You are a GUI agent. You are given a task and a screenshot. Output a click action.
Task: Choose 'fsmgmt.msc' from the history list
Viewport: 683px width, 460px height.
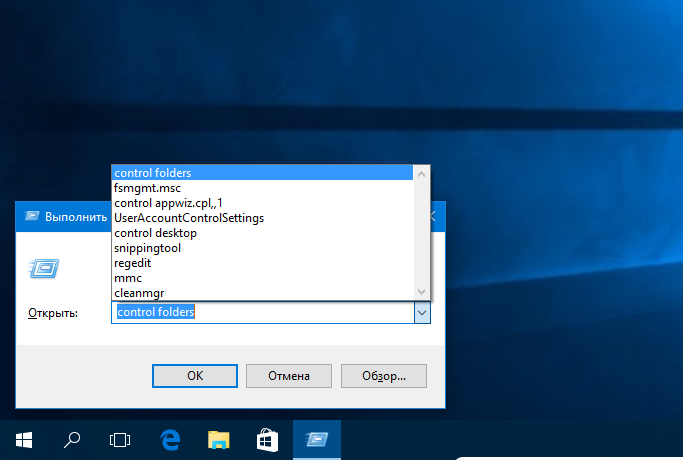click(262, 188)
